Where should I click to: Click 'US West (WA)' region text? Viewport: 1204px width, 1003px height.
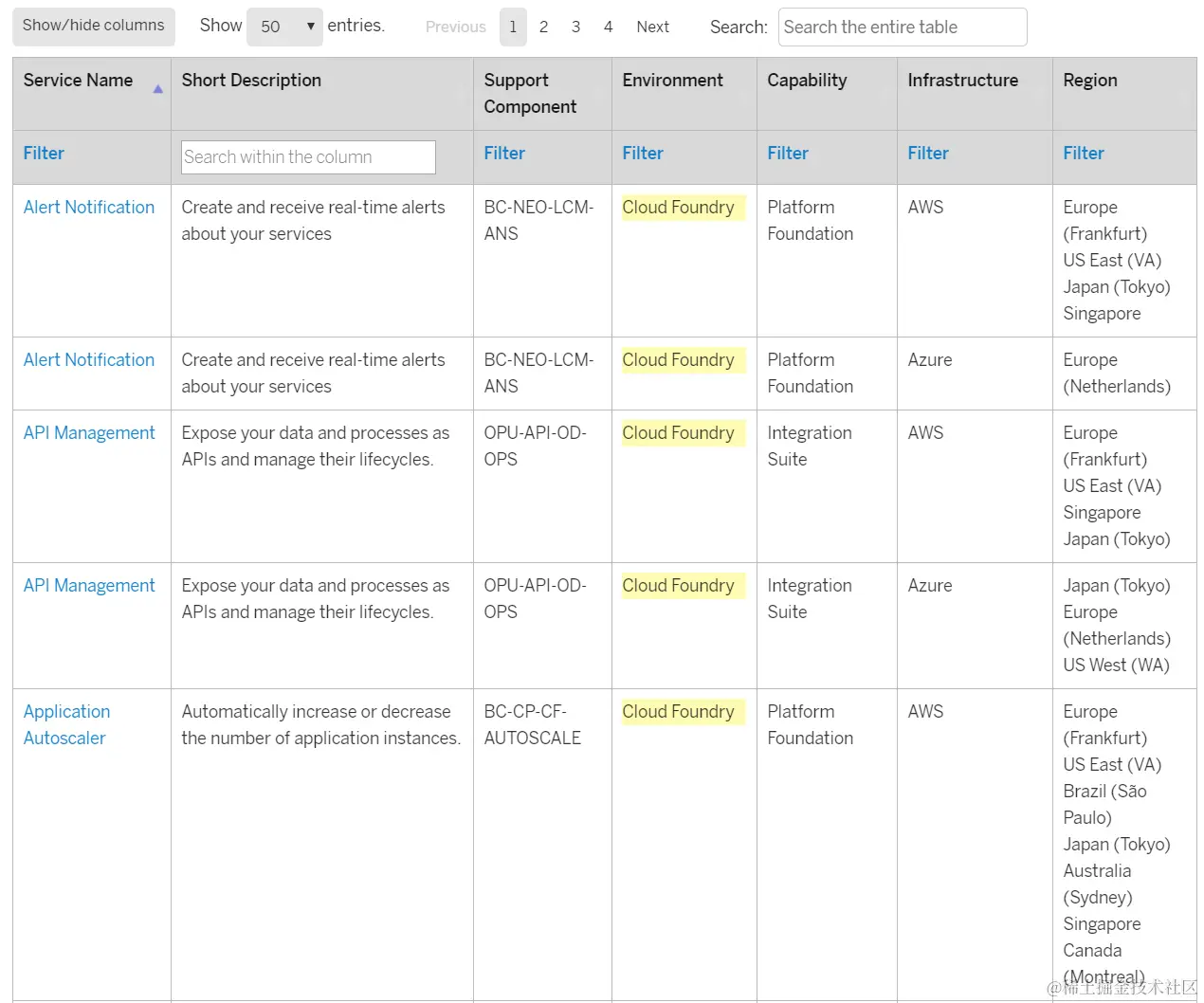(1116, 666)
